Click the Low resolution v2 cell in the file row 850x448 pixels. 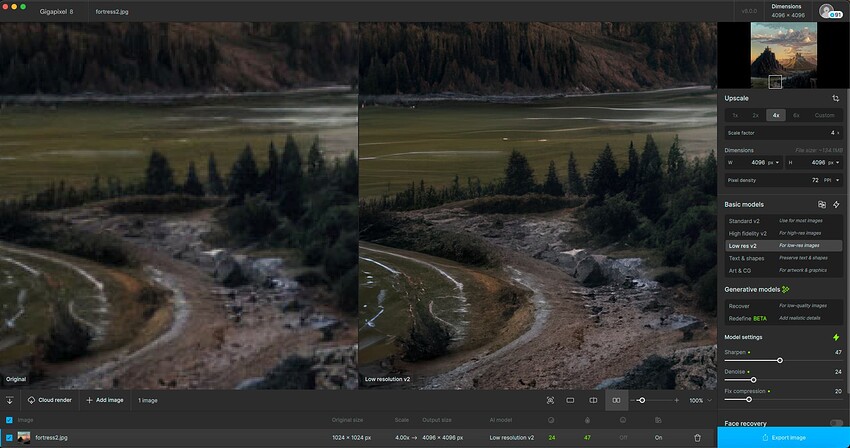coord(512,438)
